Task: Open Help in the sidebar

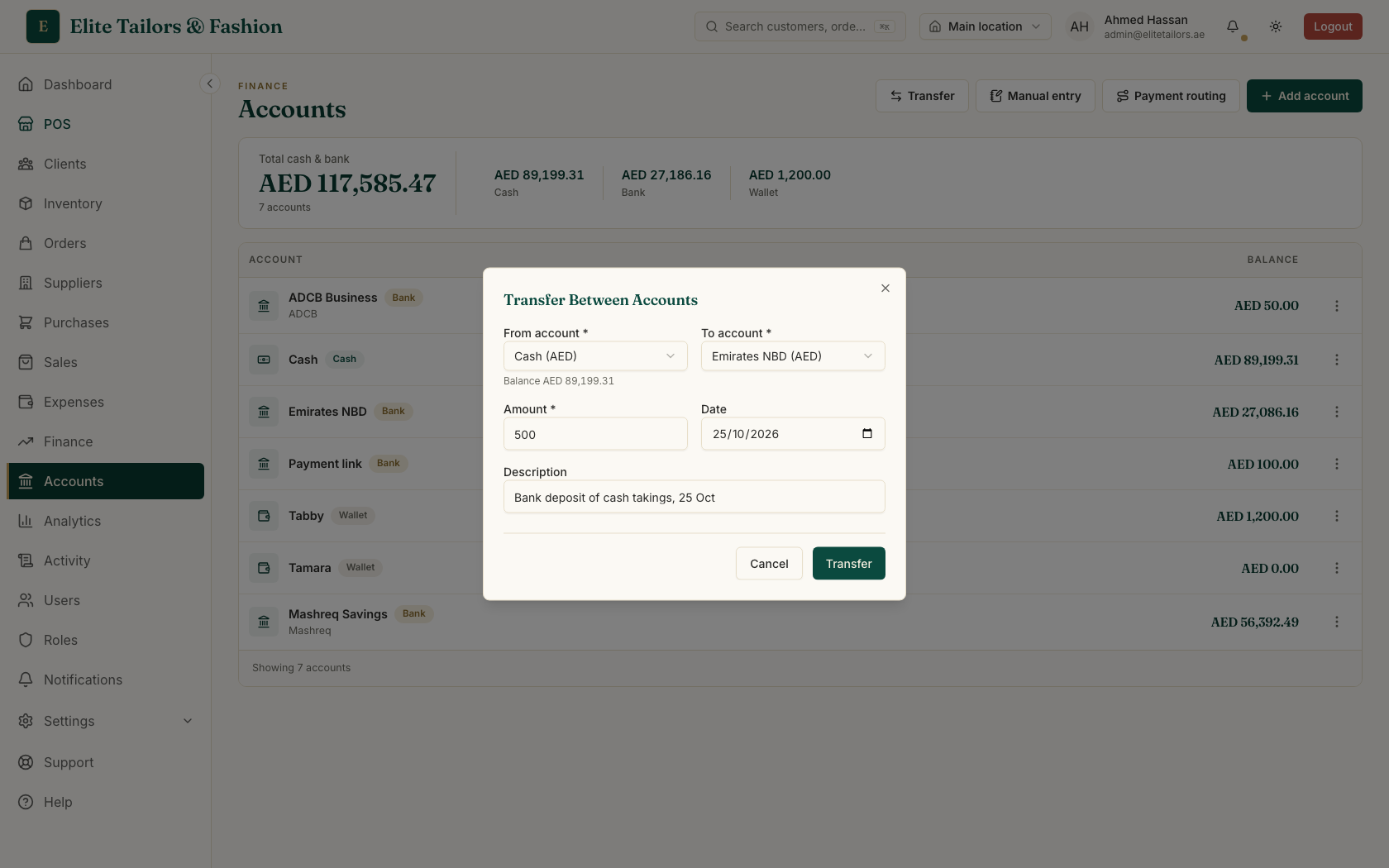Action: (106, 802)
